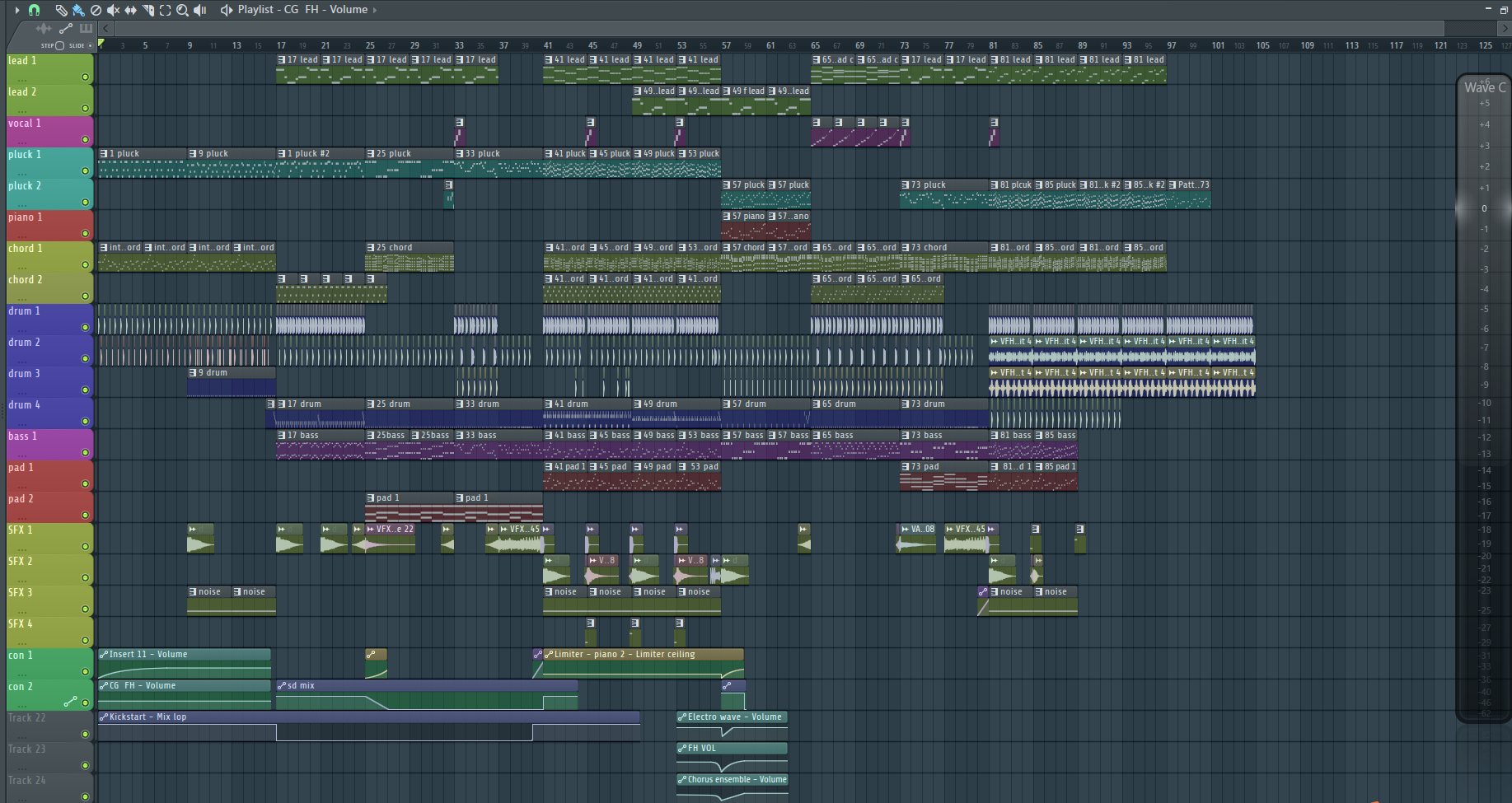The height and width of the screenshot is (803, 1512).
Task: Toggle the magnet snap icon
Action: click(35, 10)
